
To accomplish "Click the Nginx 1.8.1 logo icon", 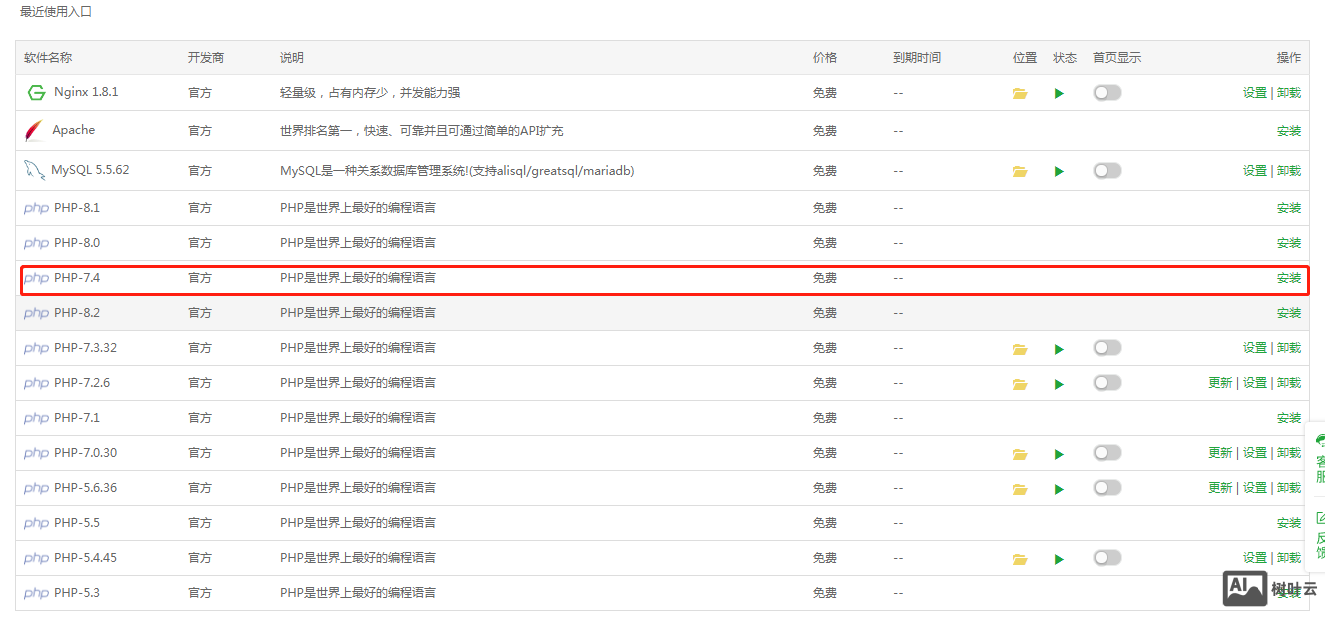I will [x=36, y=92].
